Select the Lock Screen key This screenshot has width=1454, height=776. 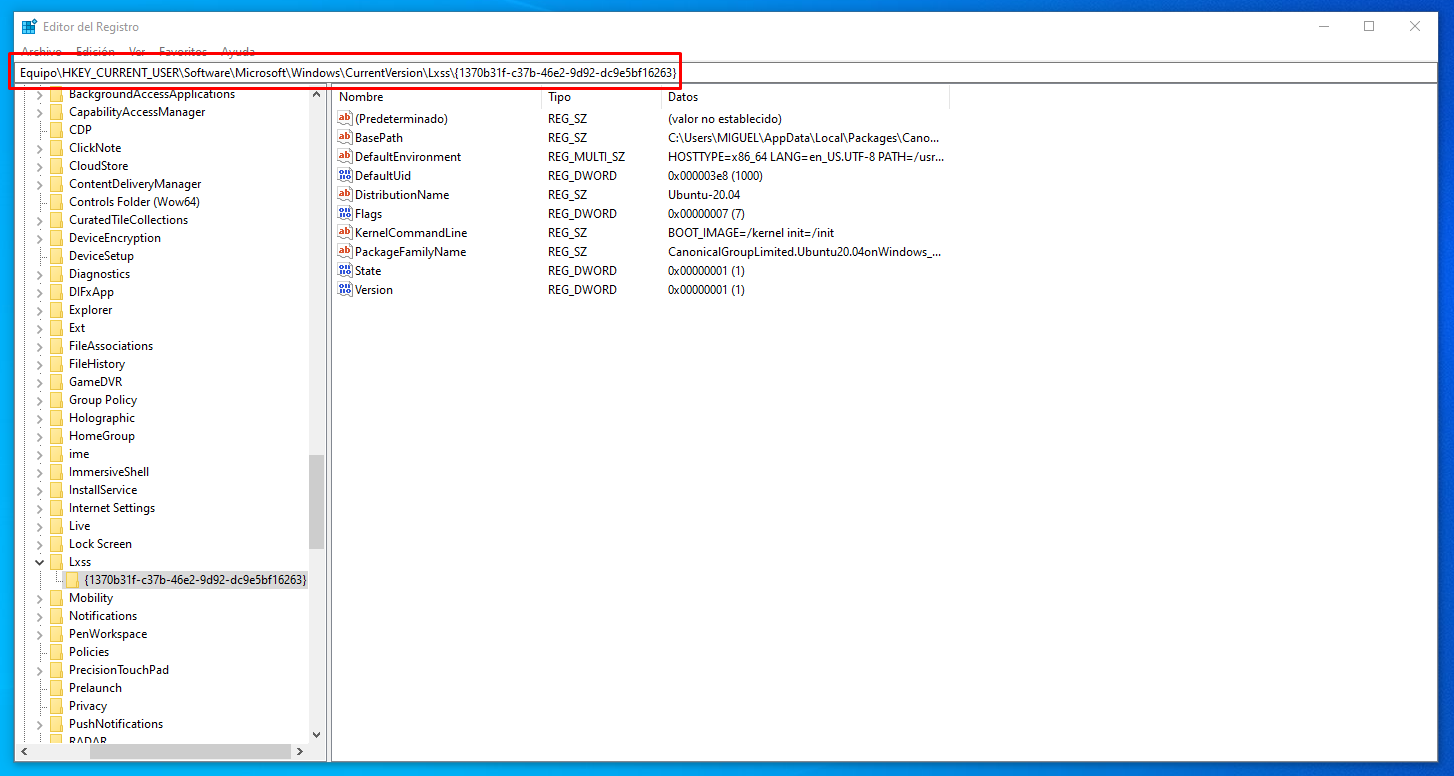(100, 544)
